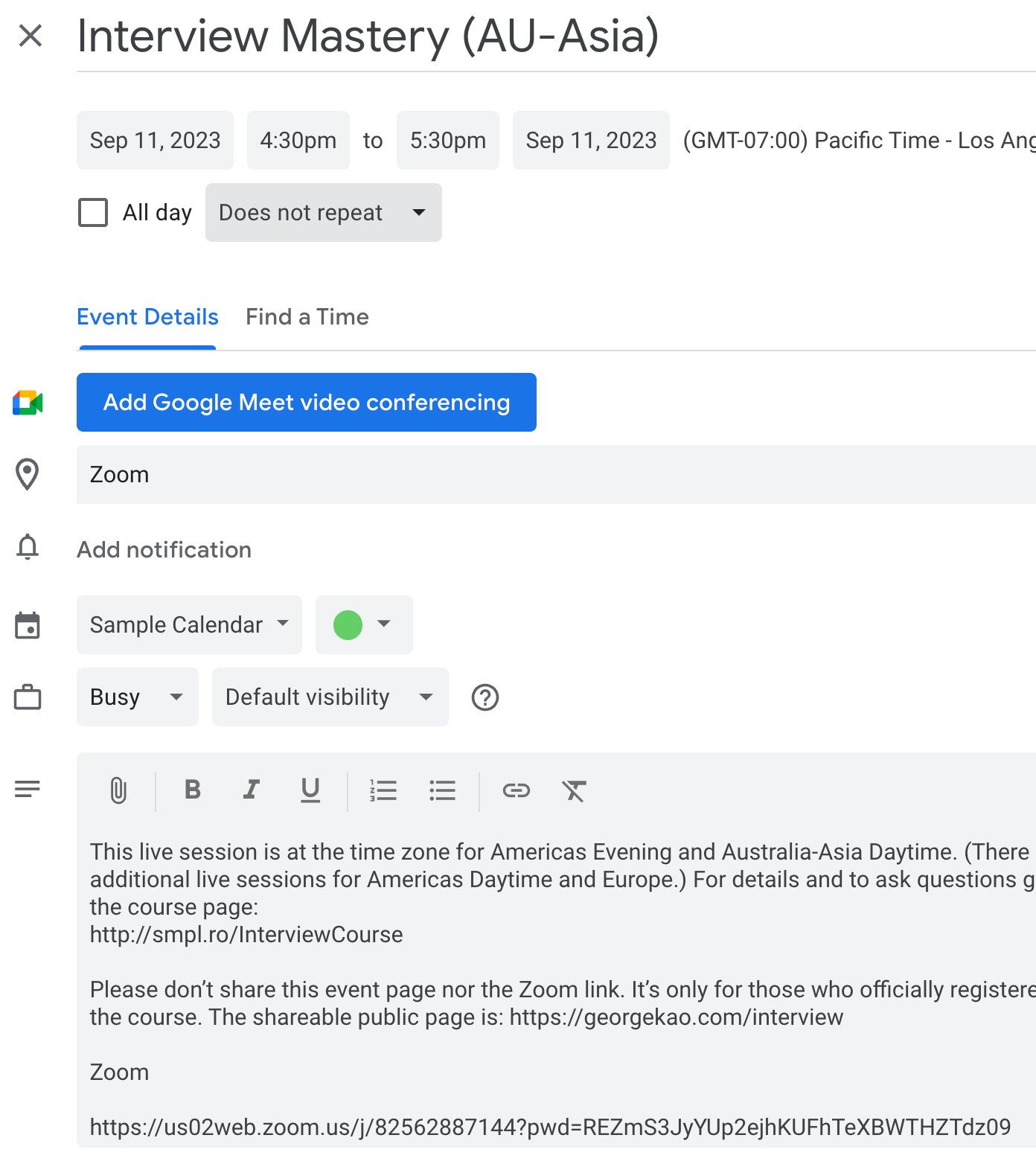The image size is (1036, 1167).
Task: Open the start date Sep 11, 2023
Action: click(x=155, y=141)
